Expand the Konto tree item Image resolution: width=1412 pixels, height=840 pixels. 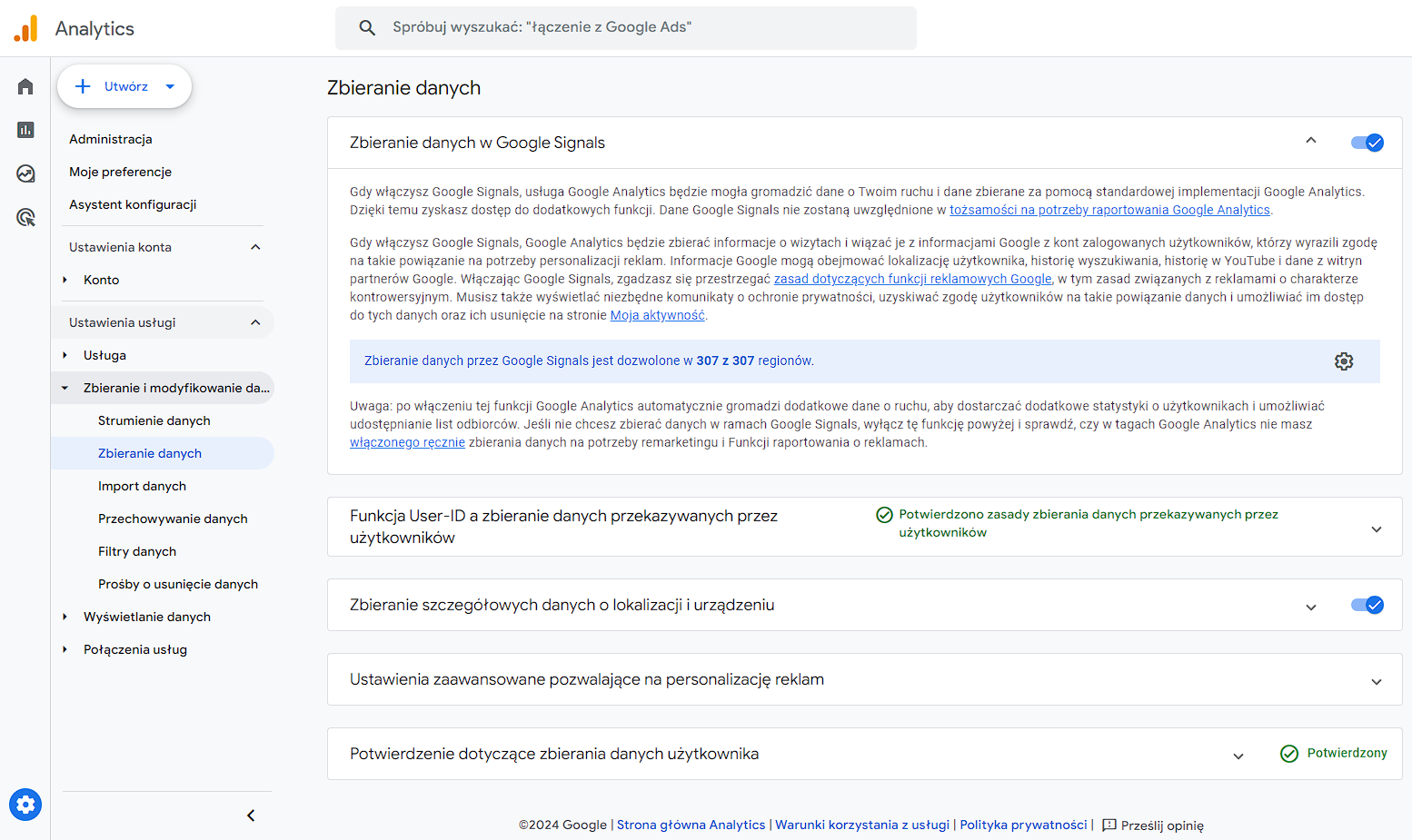click(x=65, y=280)
